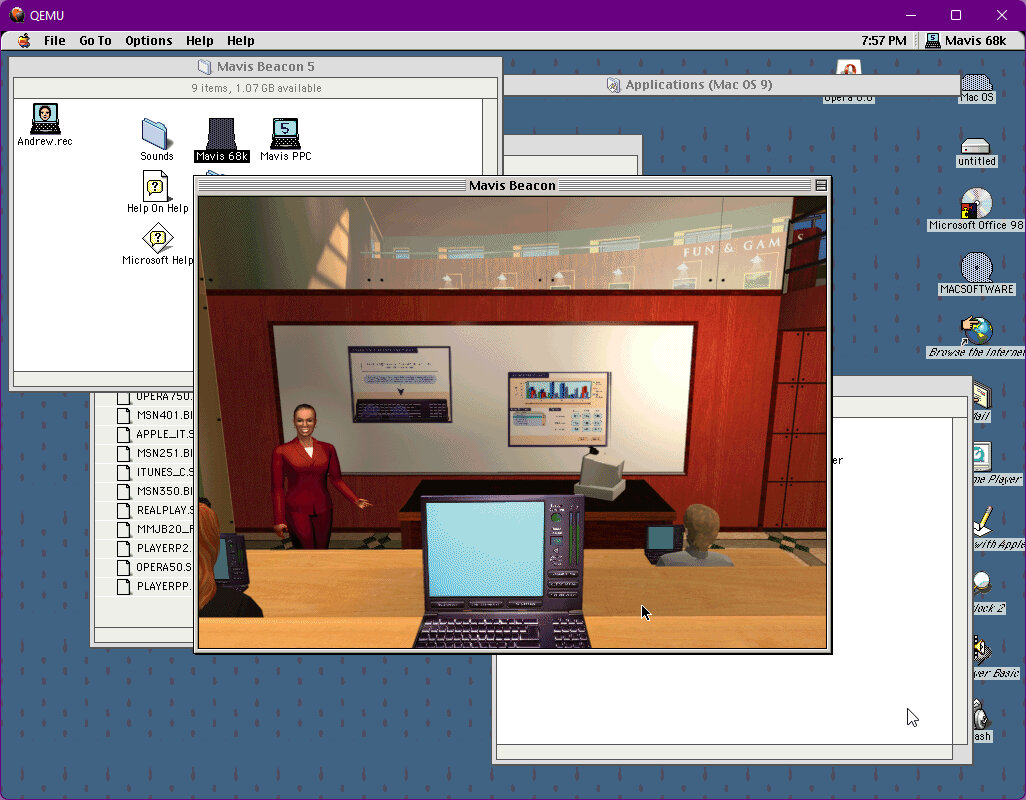Click the progress bar chart poster

(559, 408)
